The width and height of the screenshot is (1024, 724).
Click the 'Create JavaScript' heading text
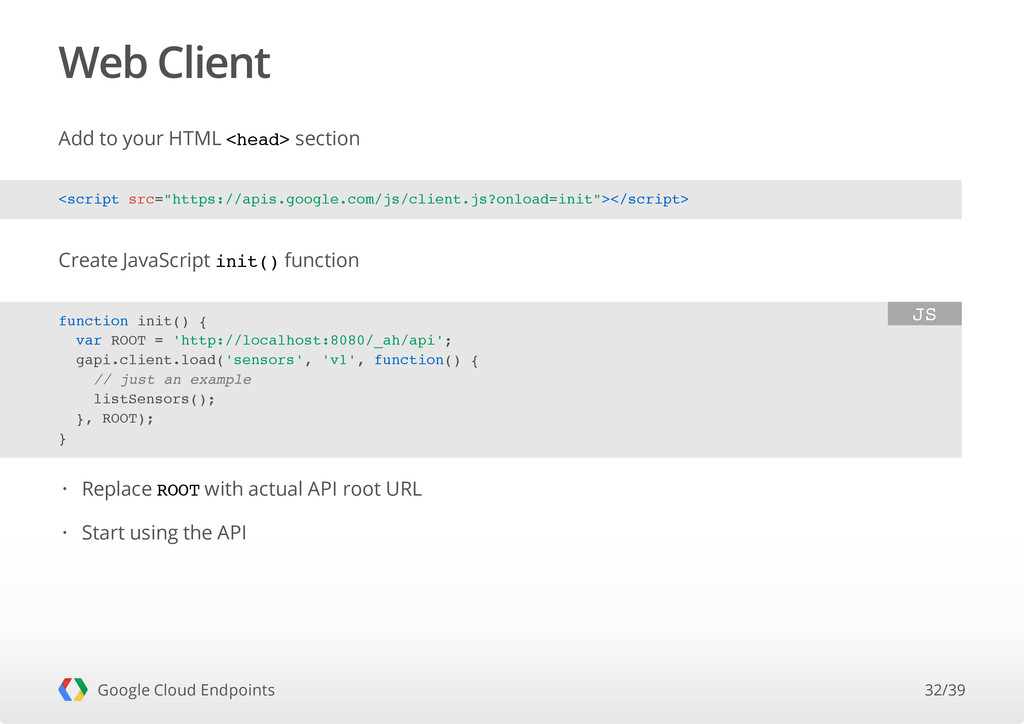tap(134, 260)
